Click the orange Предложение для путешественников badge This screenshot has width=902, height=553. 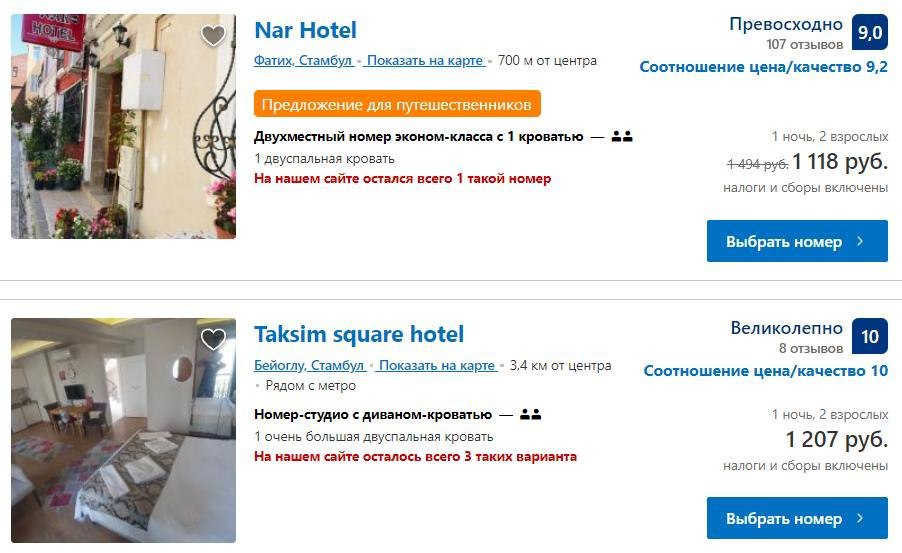click(397, 104)
